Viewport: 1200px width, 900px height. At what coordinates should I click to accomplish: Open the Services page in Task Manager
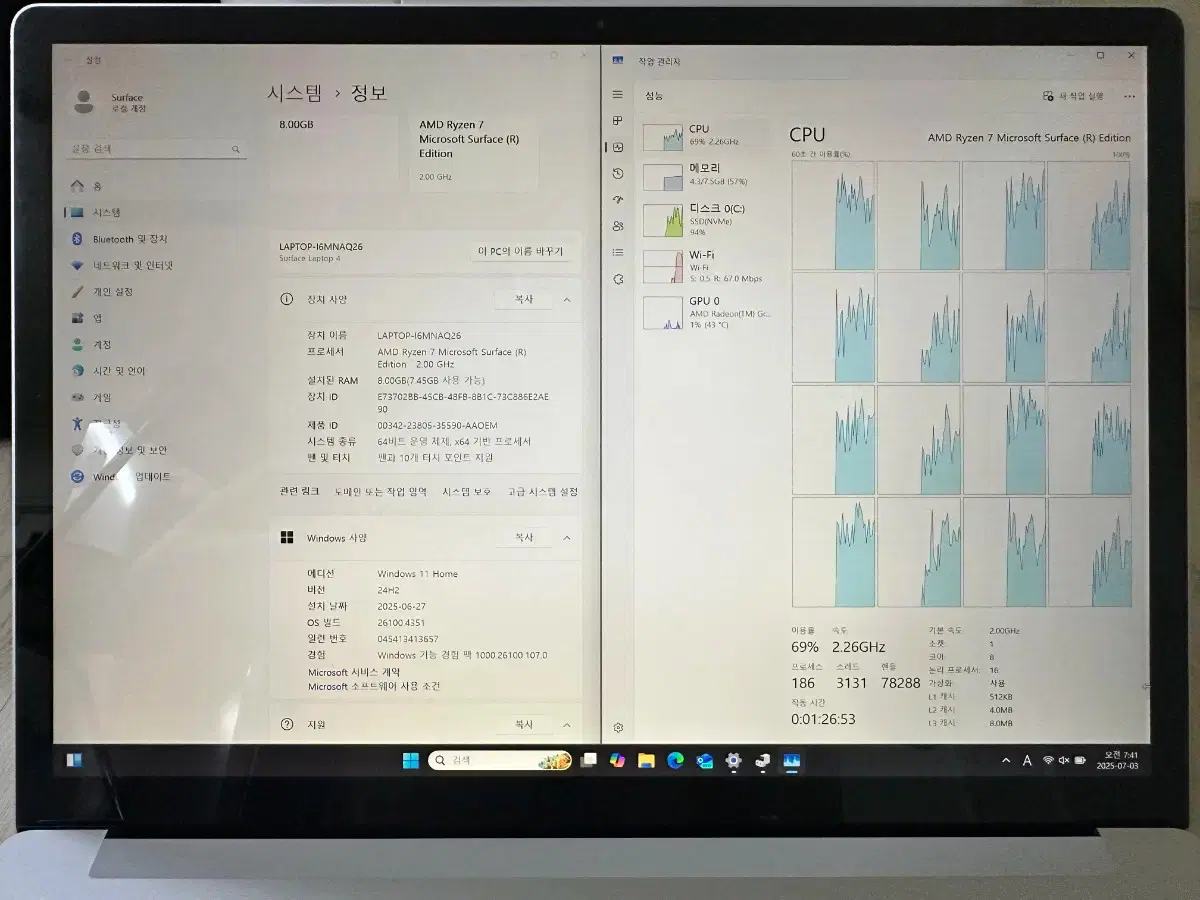pos(618,279)
